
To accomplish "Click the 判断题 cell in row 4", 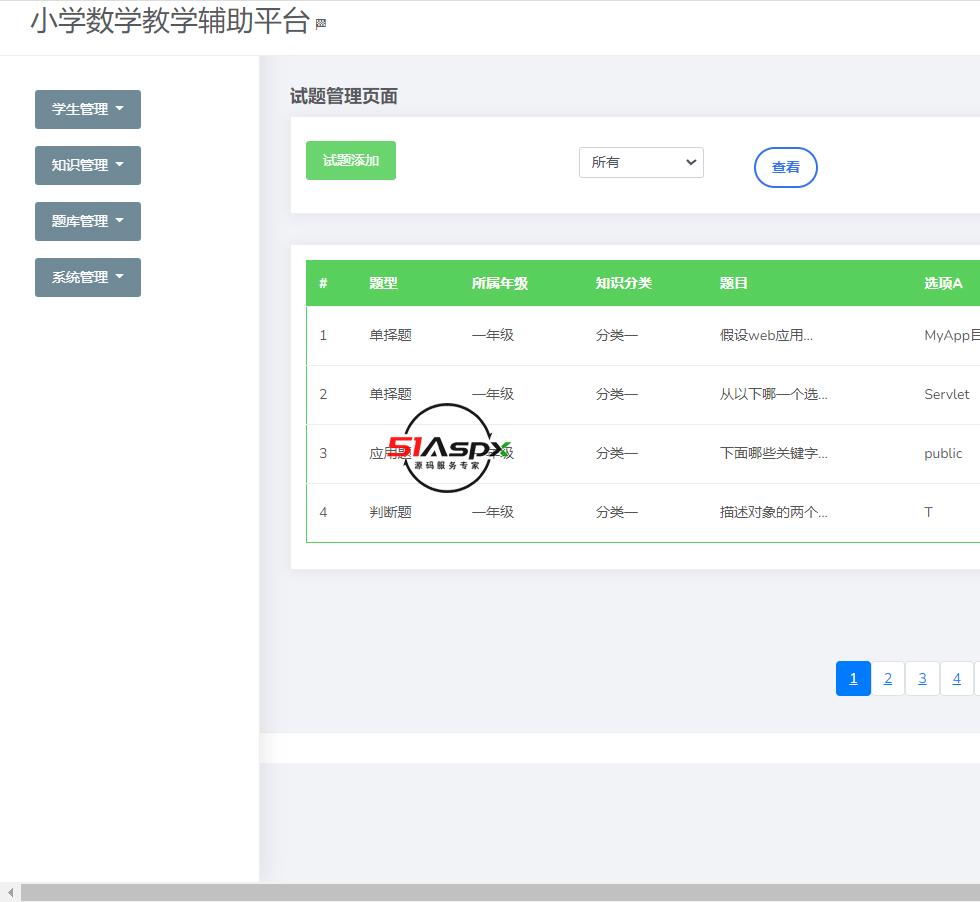I will pos(390,512).
